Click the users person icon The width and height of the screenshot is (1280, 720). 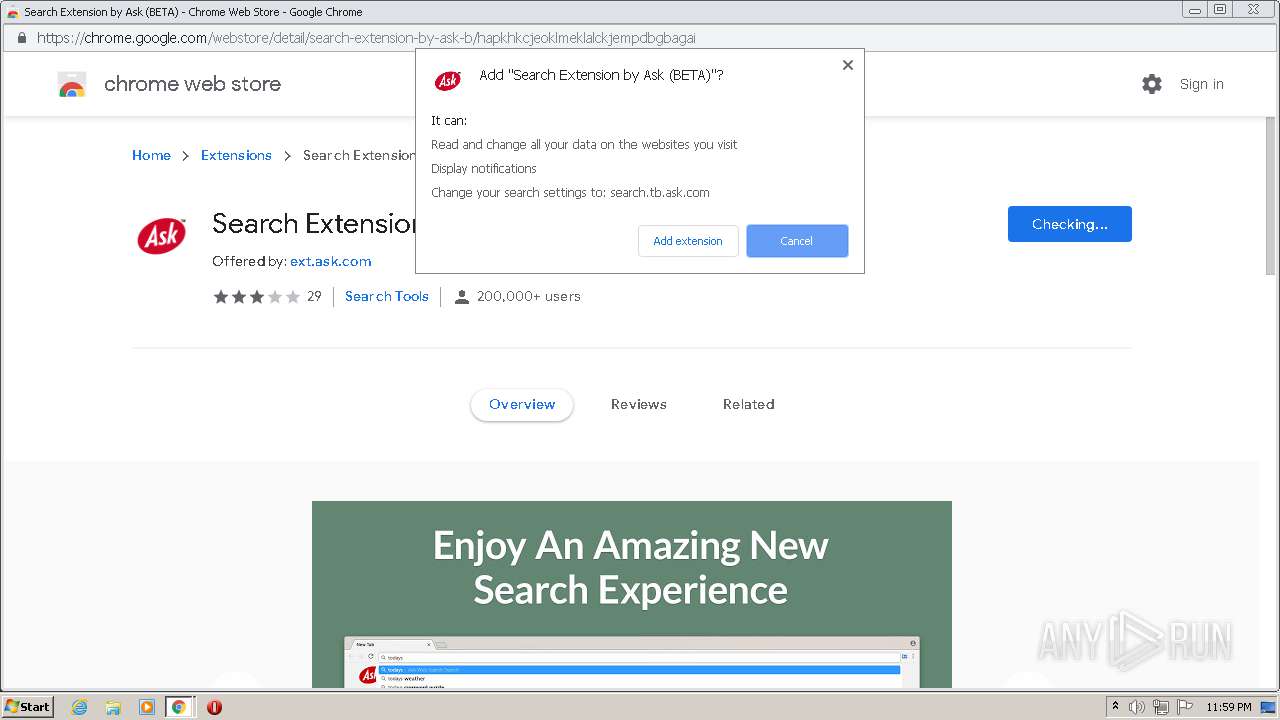[x=461, y=297]
